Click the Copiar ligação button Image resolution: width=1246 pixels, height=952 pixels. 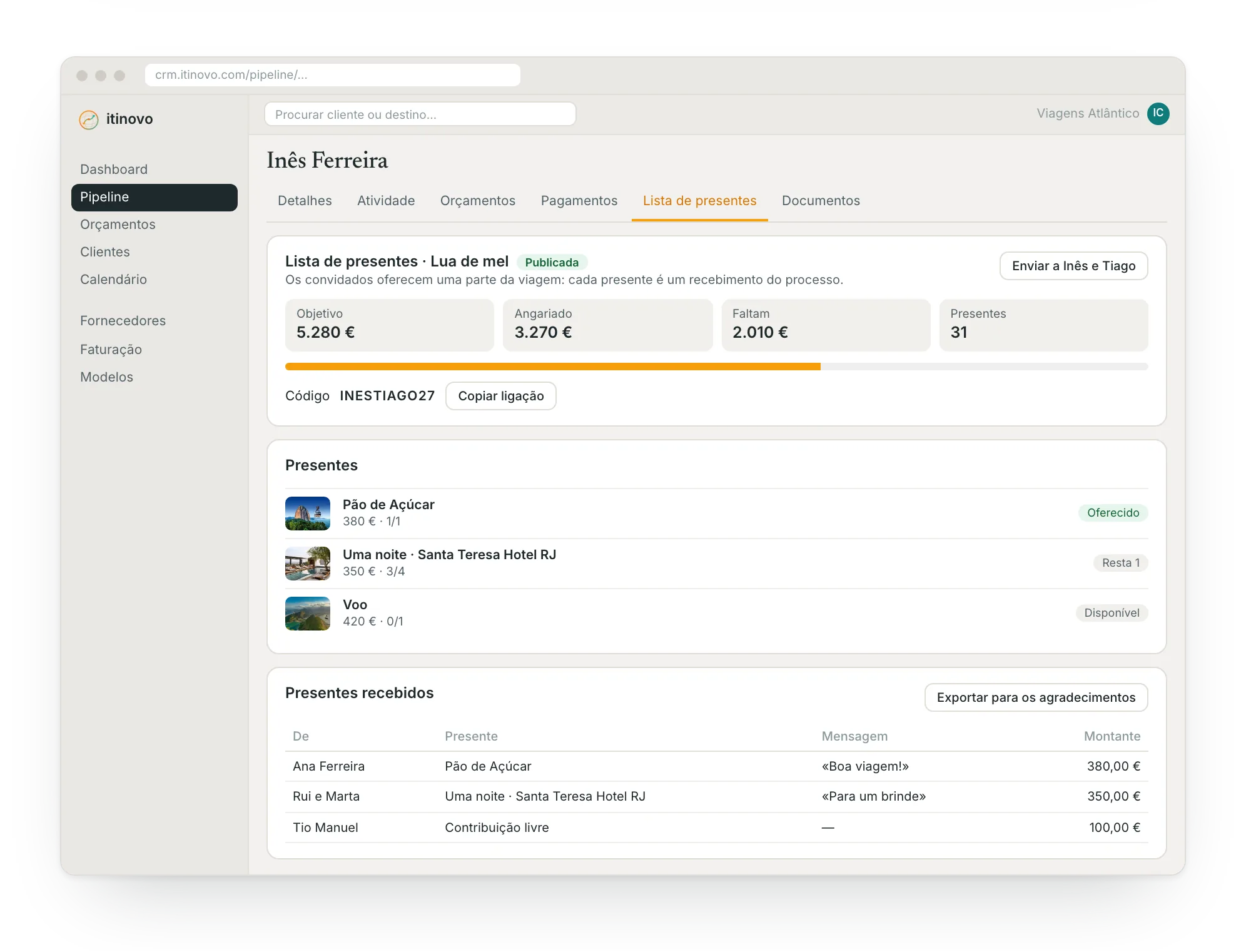pos(500,396)
